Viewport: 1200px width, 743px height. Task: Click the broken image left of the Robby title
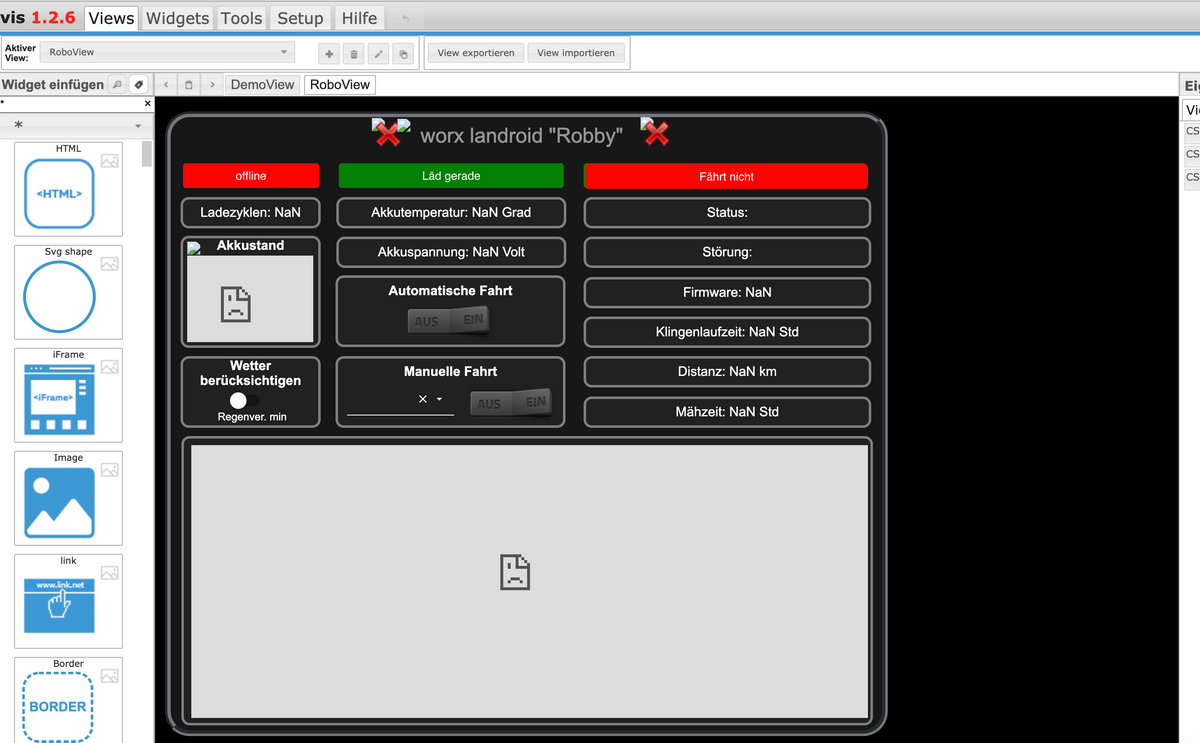pyautogui.click(x=391, y=132)
